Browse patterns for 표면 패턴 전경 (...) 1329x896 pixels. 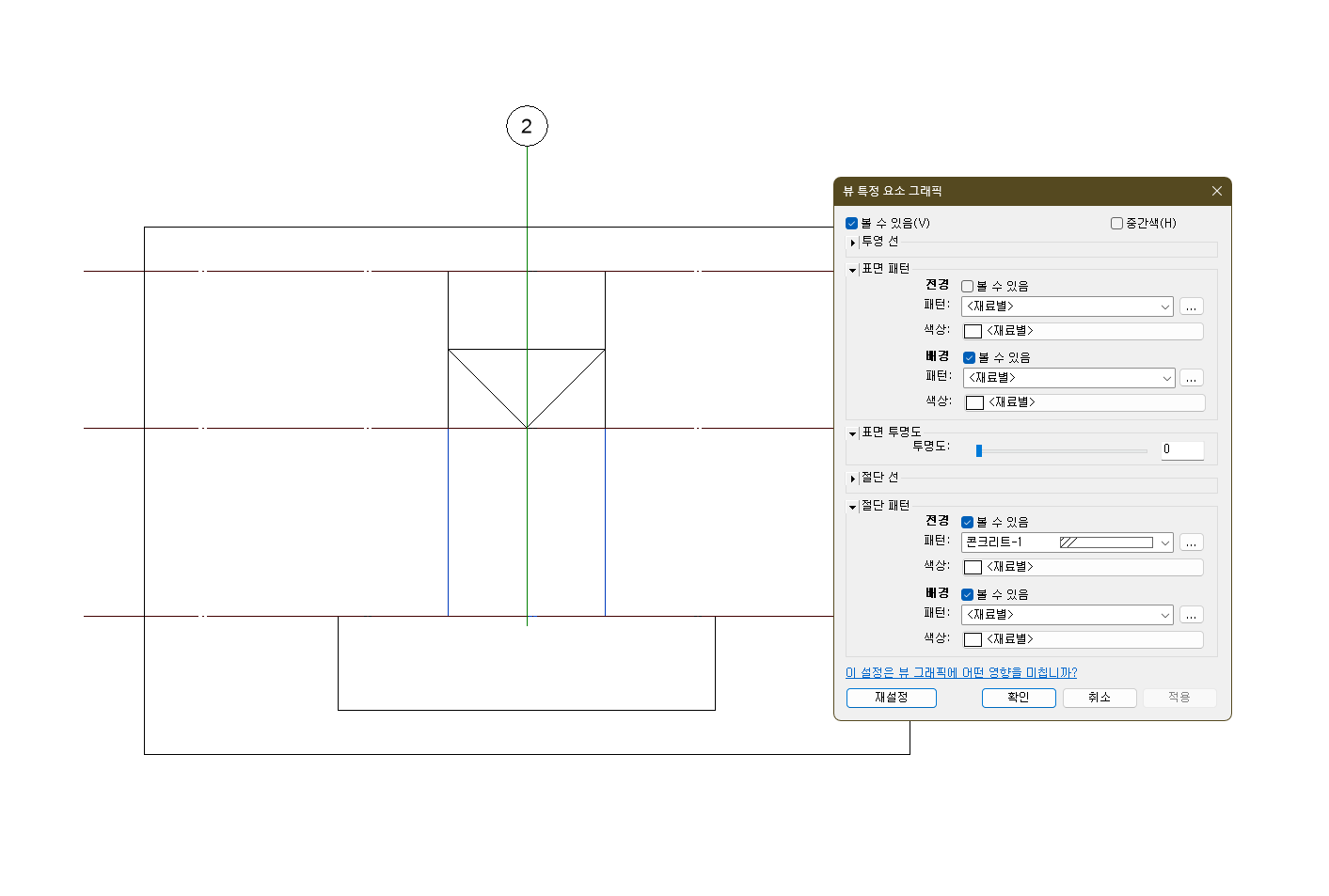pyautogui.click(x=1191, y=307)
